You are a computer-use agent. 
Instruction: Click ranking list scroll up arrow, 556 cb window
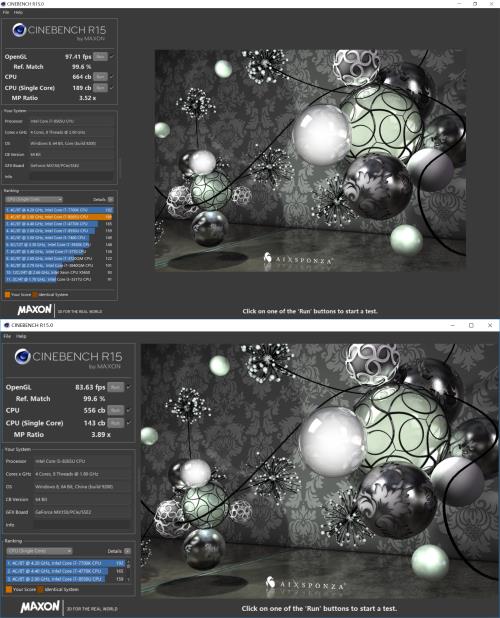coord(128,562)
